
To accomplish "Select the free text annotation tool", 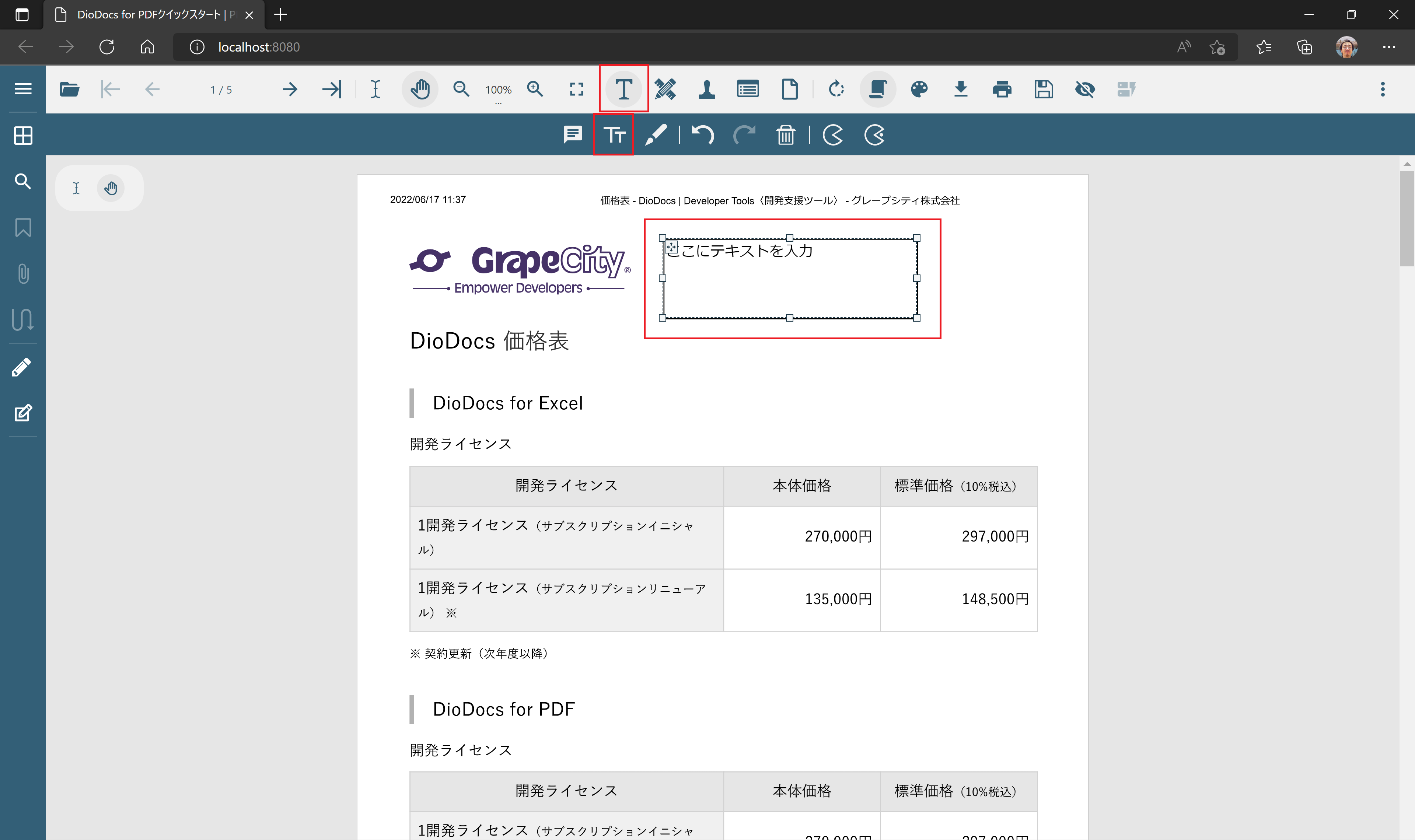I will (x=614, y=135).
